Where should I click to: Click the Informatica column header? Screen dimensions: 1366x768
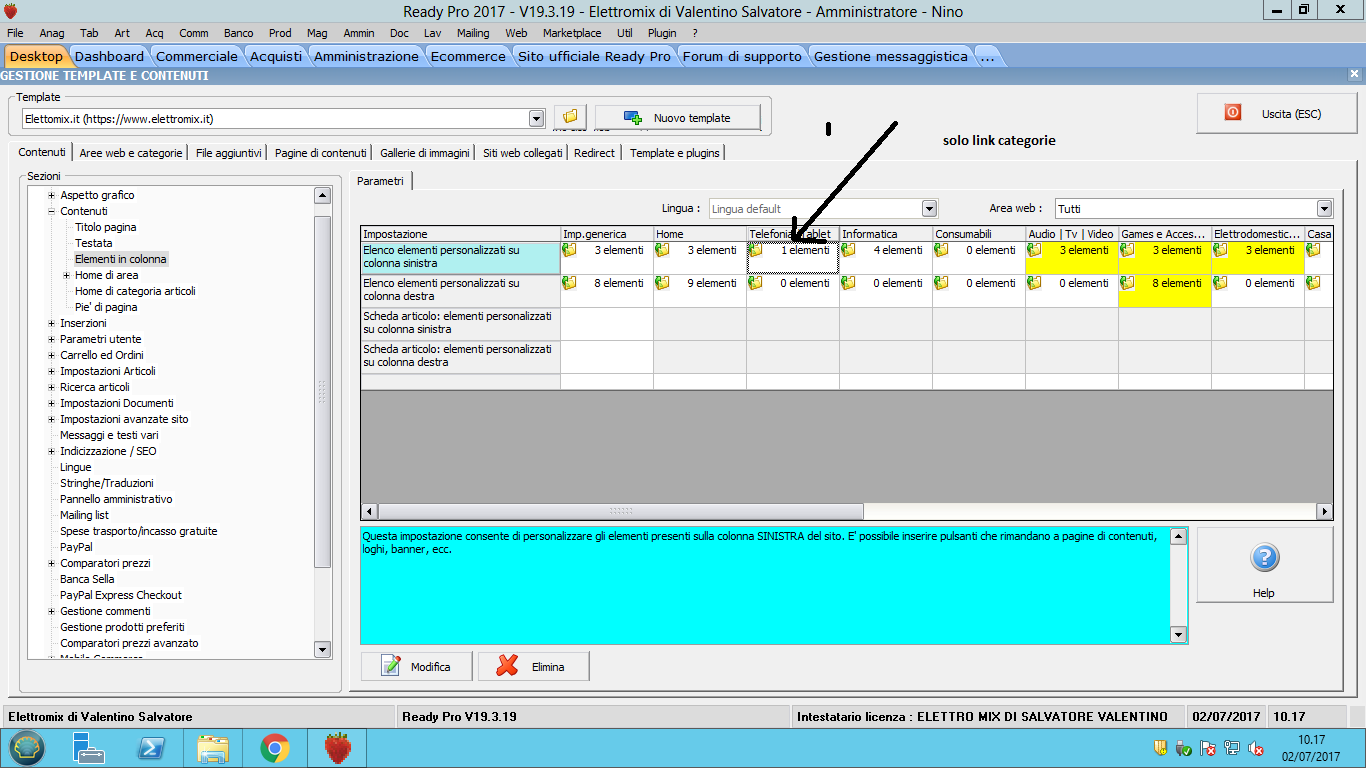pyautogui.click(x=886, y=234)
